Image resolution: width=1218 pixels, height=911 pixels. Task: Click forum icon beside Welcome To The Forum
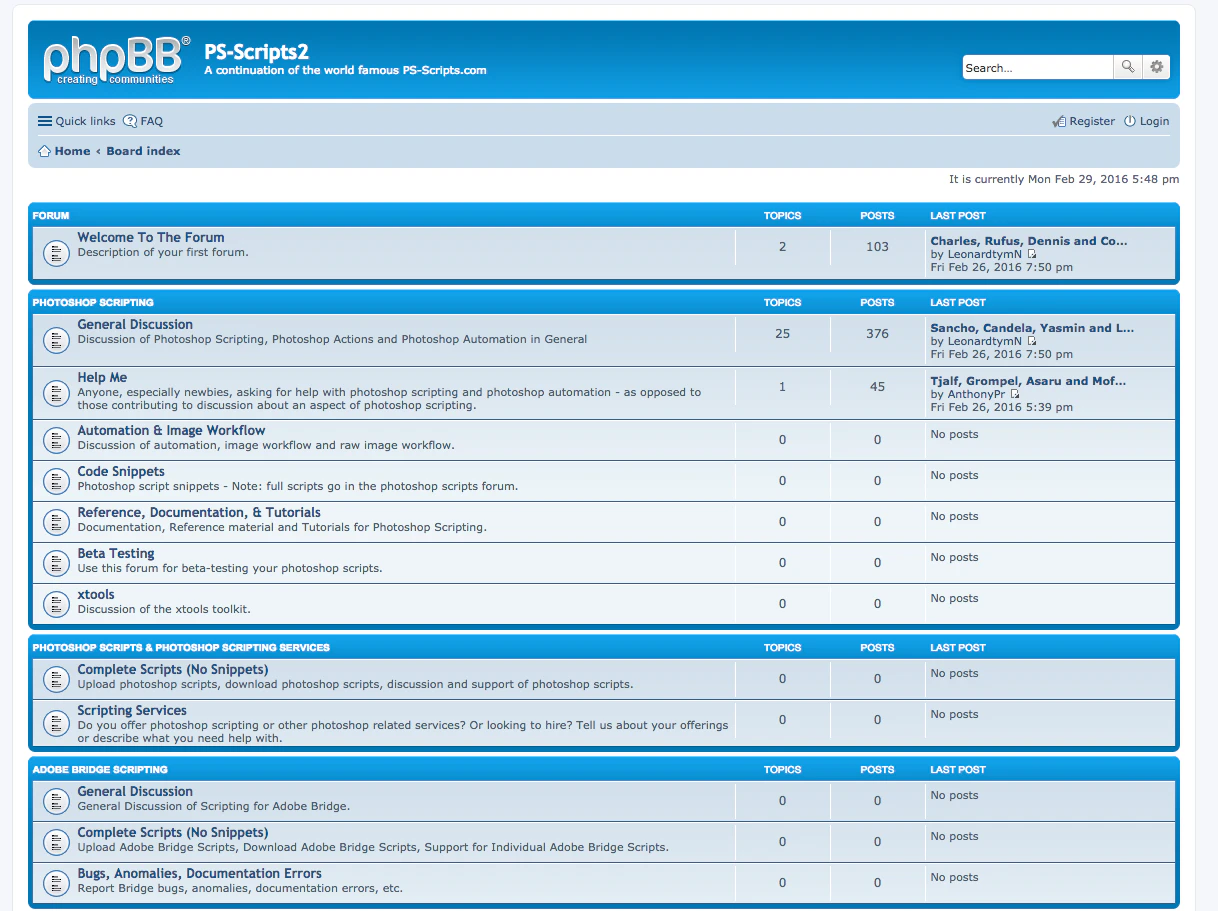(x=56, y=253)
